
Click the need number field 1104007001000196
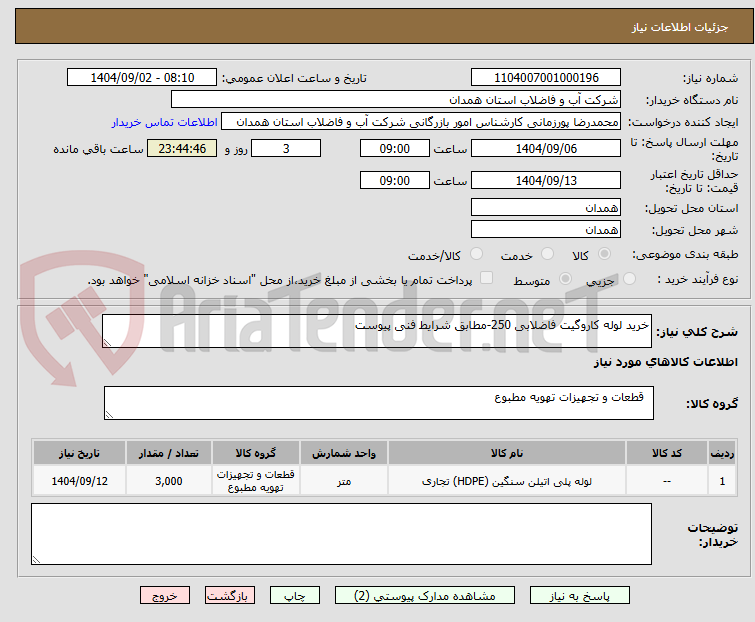(546, 78)
